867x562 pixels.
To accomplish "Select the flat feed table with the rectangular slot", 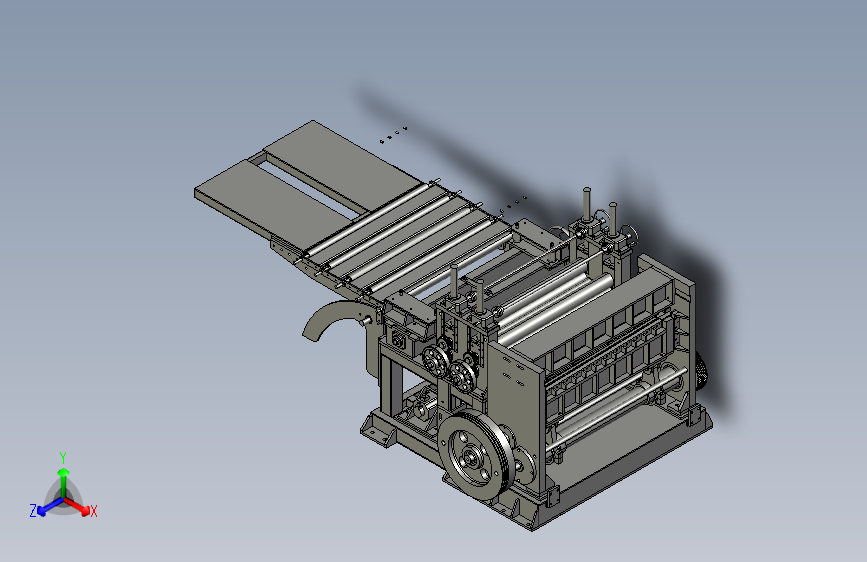I will (299, 188).
